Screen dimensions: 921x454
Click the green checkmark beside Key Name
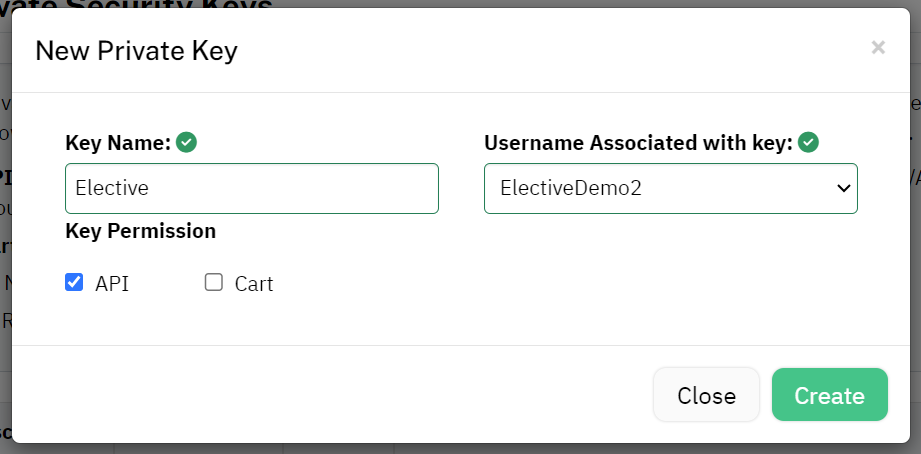(x=186, y=142)
